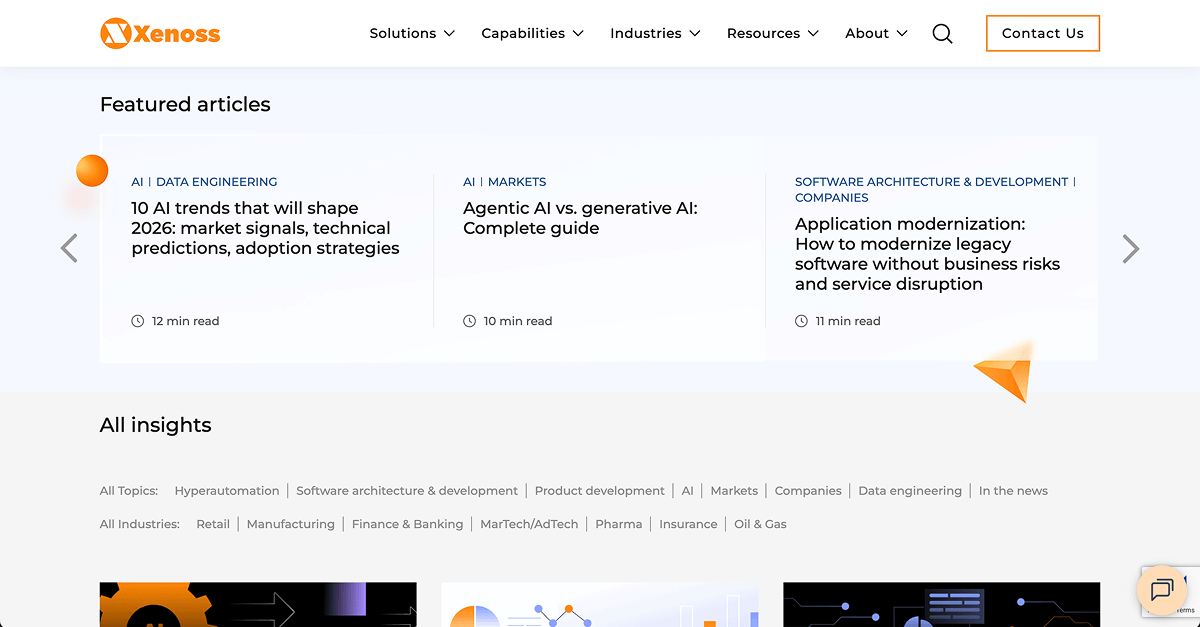Read Agentic AI vs. generative AI guide
The height and width of the screenshot is (627, 1200).
(580, 218)
